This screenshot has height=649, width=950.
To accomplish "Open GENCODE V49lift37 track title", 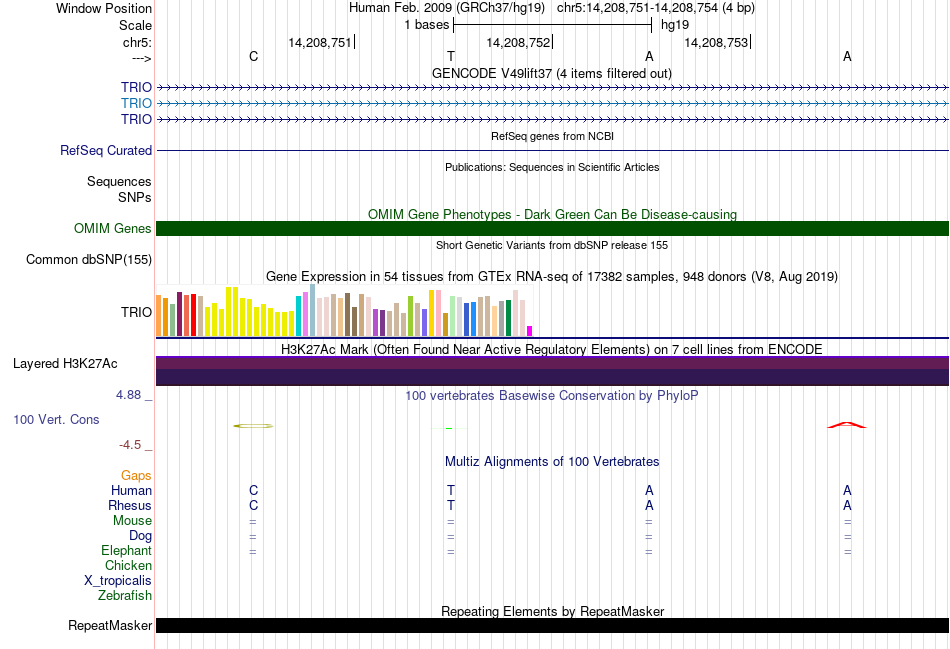I will [x=552, y=73].
